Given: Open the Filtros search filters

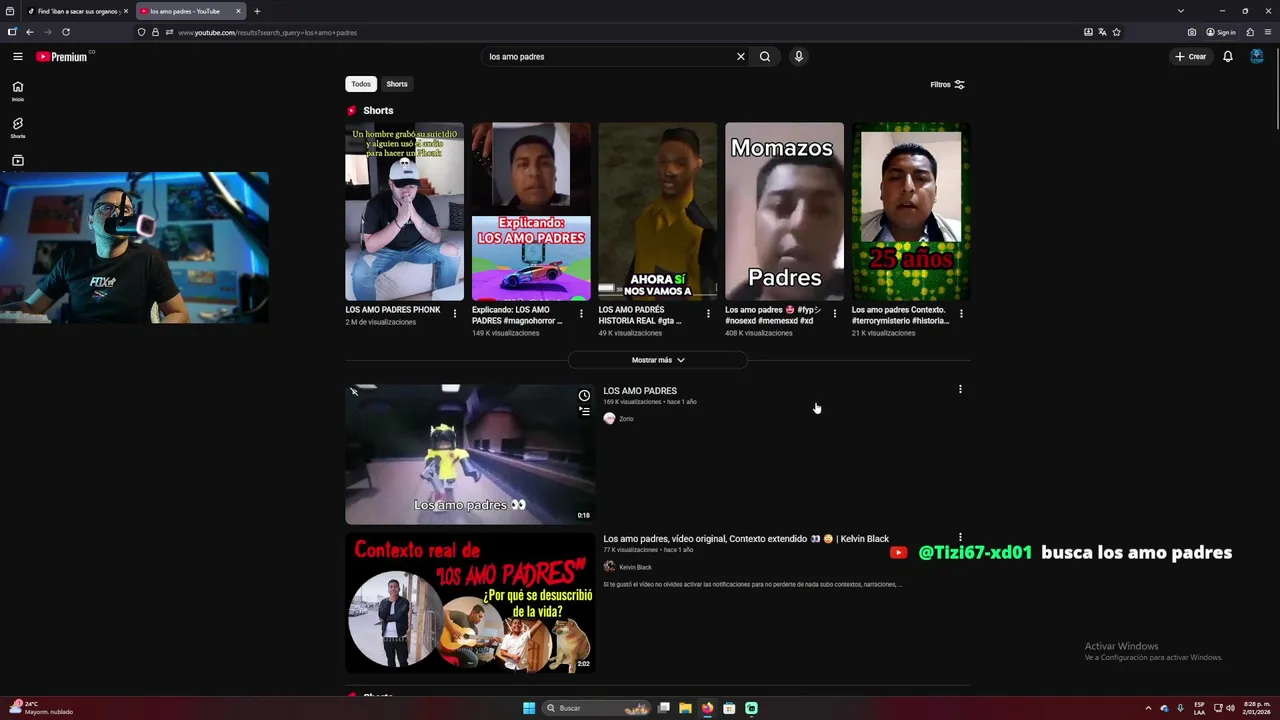Looking at the screenshot, I should (947, 84).
